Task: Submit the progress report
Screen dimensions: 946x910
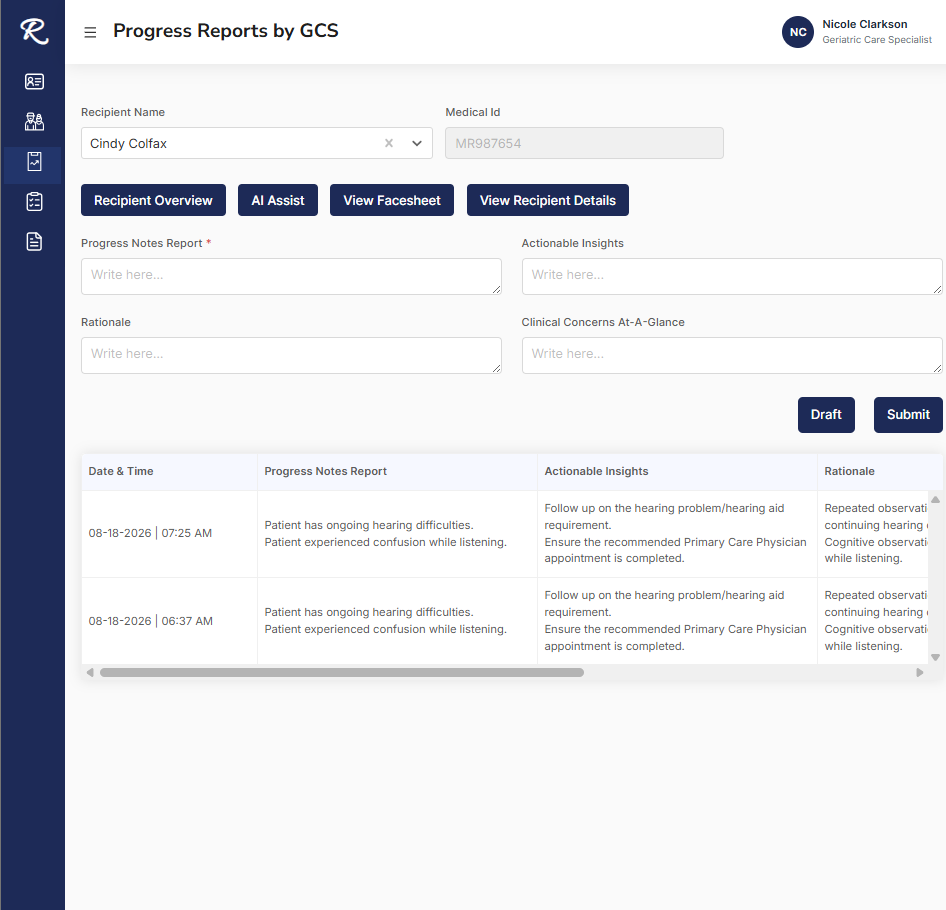Action: tap(908, 415)
